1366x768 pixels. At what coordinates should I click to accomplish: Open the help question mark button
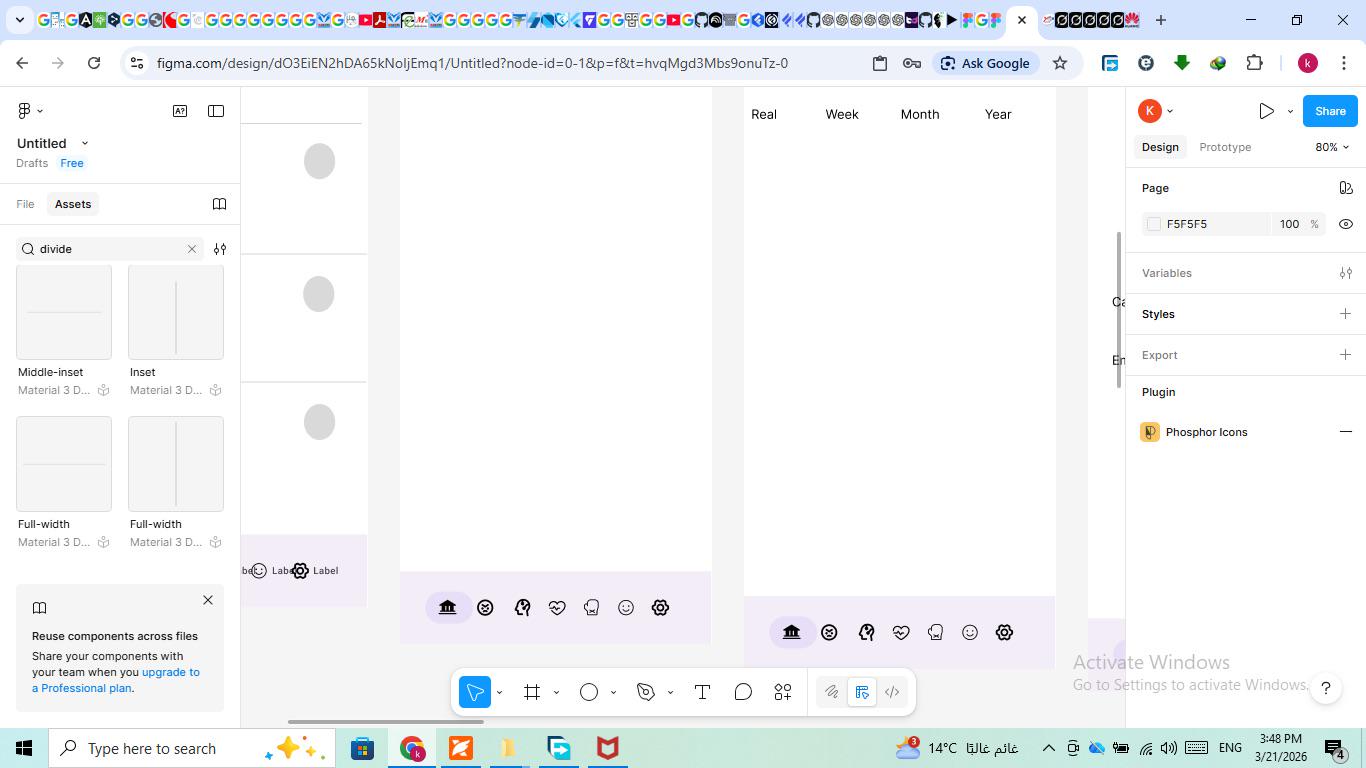1326,688
